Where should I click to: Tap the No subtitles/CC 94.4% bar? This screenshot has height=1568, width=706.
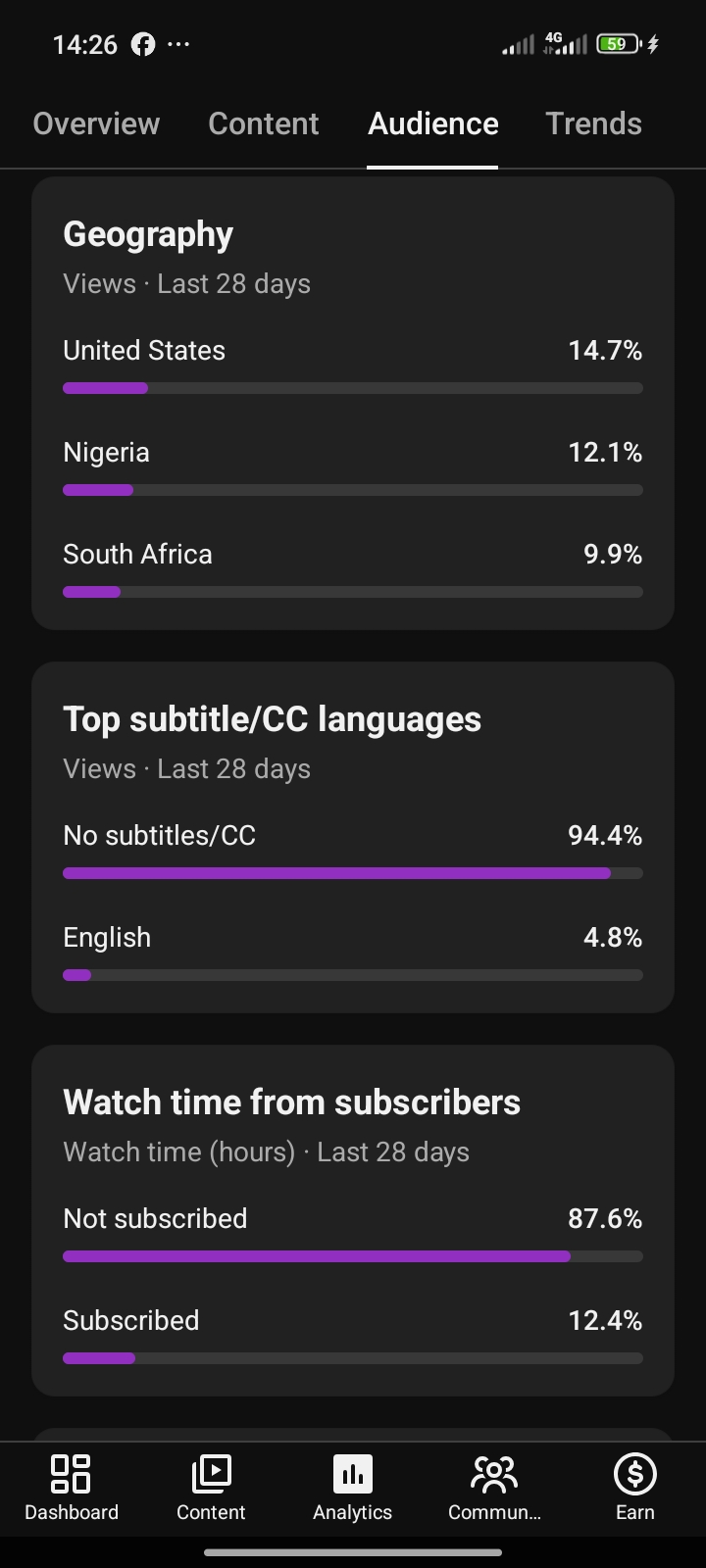[x=353, y=873]
